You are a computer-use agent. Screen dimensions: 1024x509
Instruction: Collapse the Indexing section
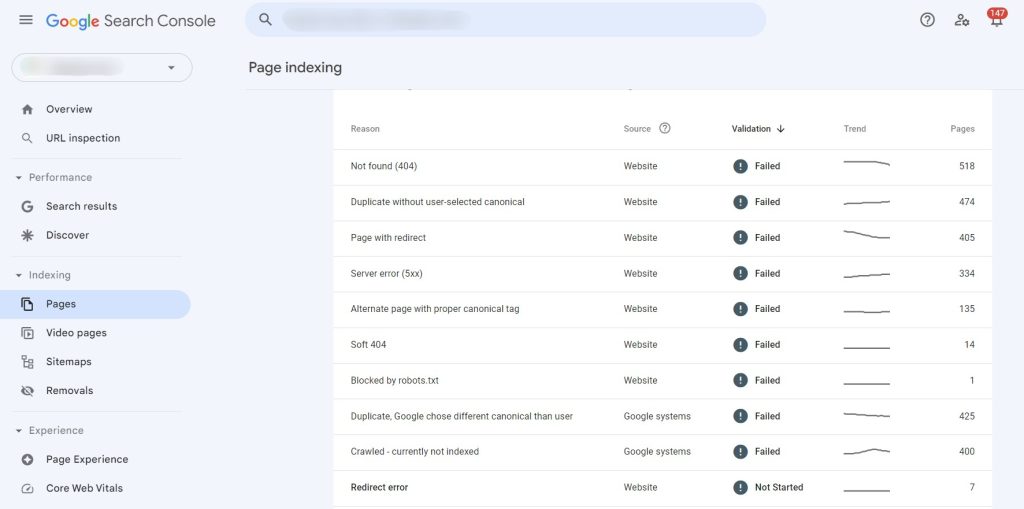click(18, 275)
